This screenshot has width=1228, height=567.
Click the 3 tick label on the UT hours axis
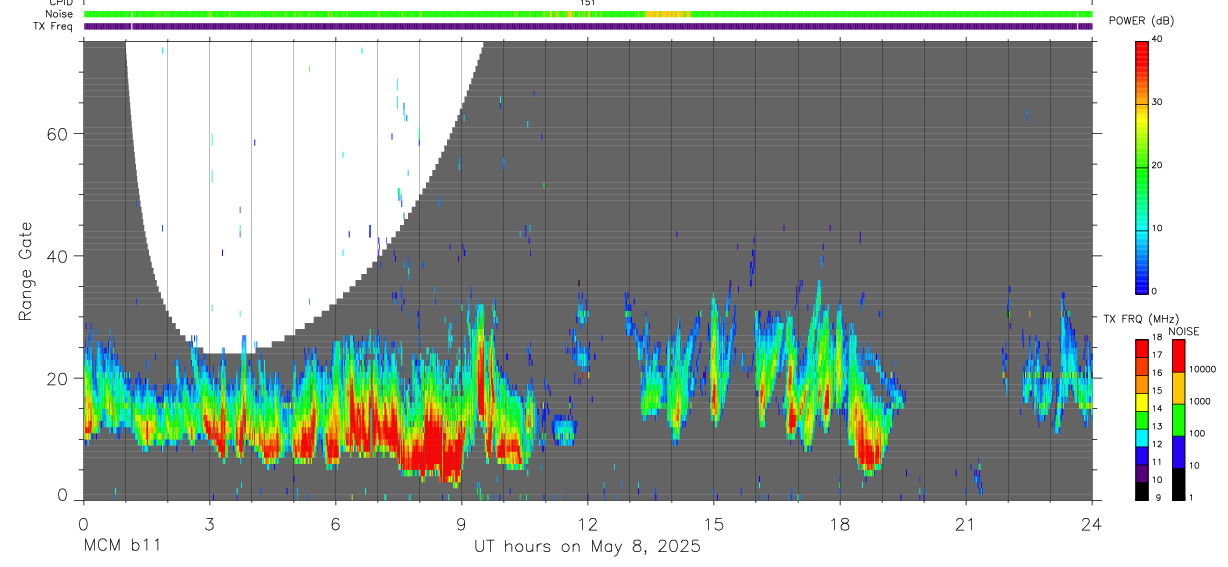coord(209,525)
